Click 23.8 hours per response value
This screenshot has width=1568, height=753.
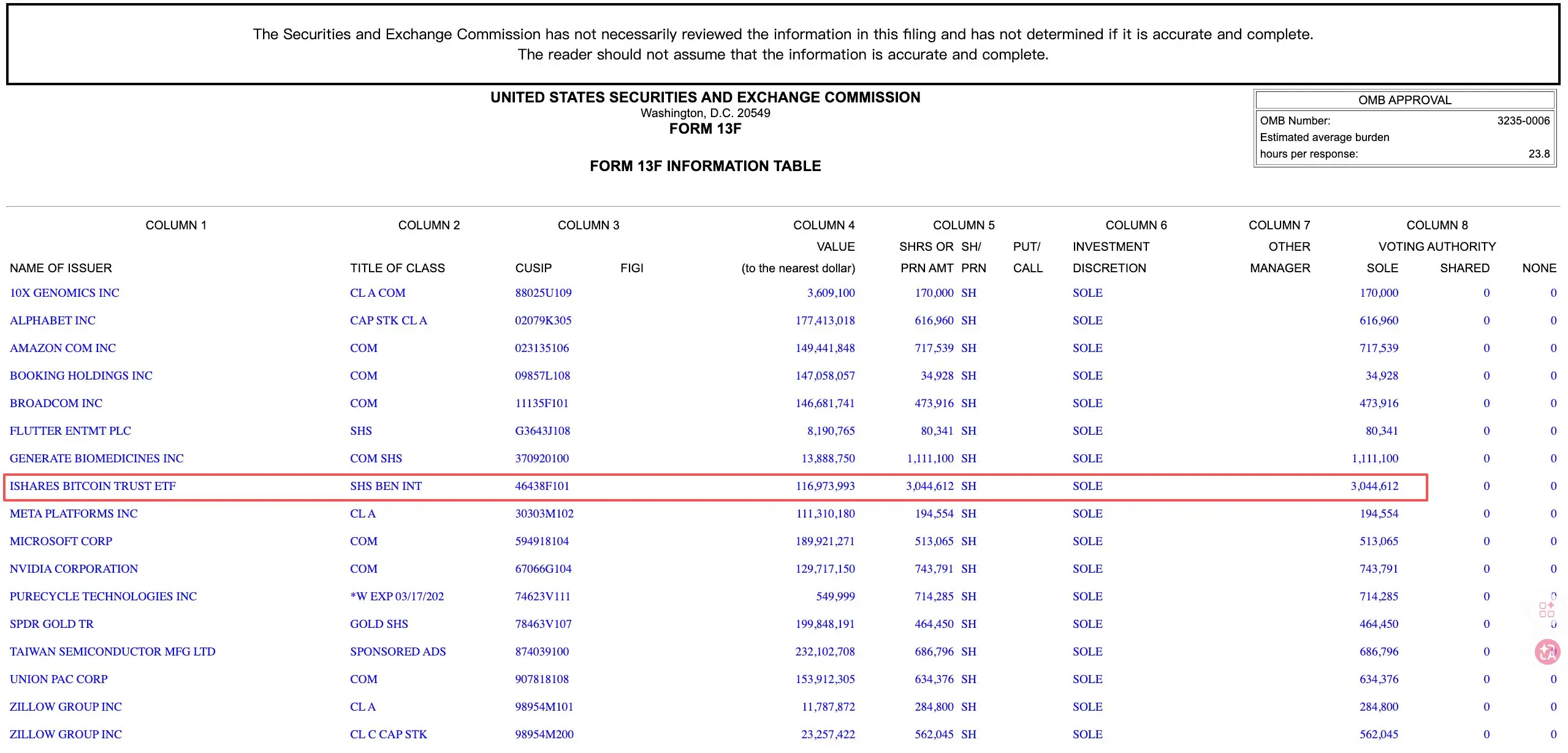pyautogui.click(x=1539, y=154)
